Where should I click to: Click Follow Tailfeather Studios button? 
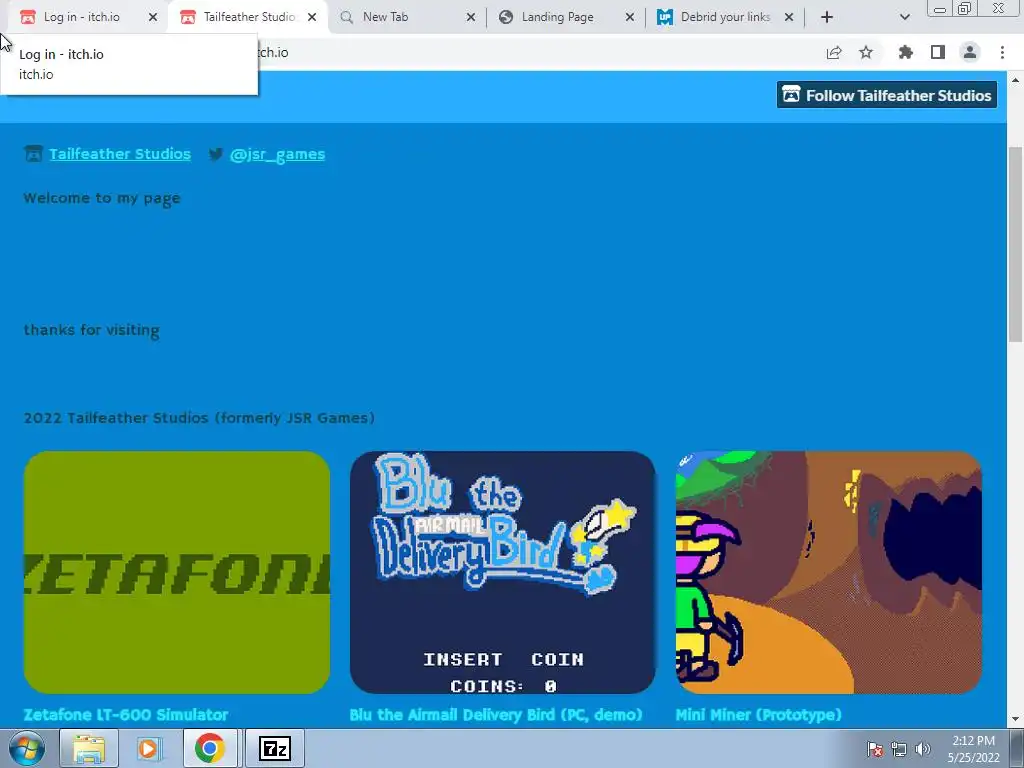click(887, 95)
